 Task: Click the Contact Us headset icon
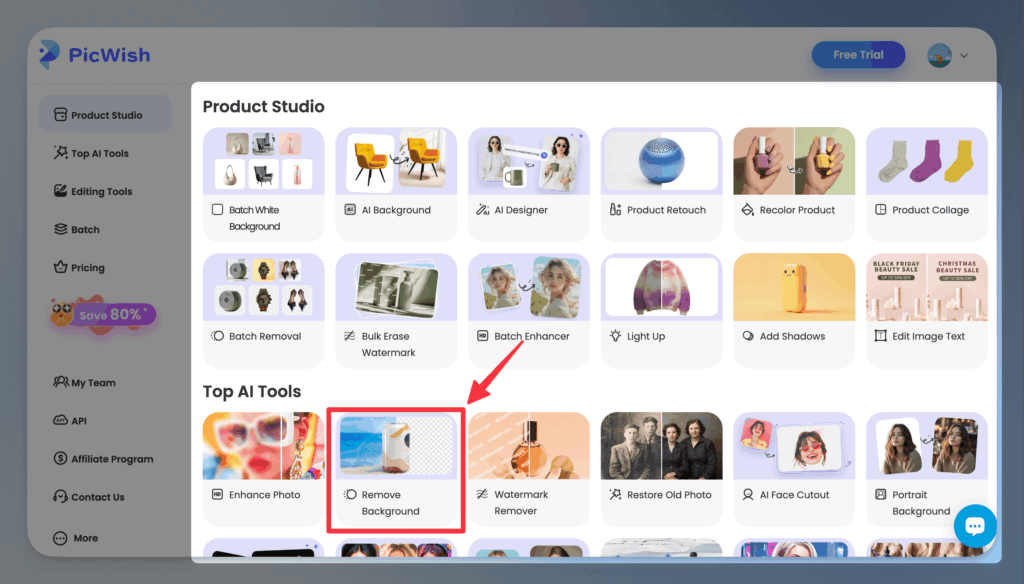click(x=60, y=497)
